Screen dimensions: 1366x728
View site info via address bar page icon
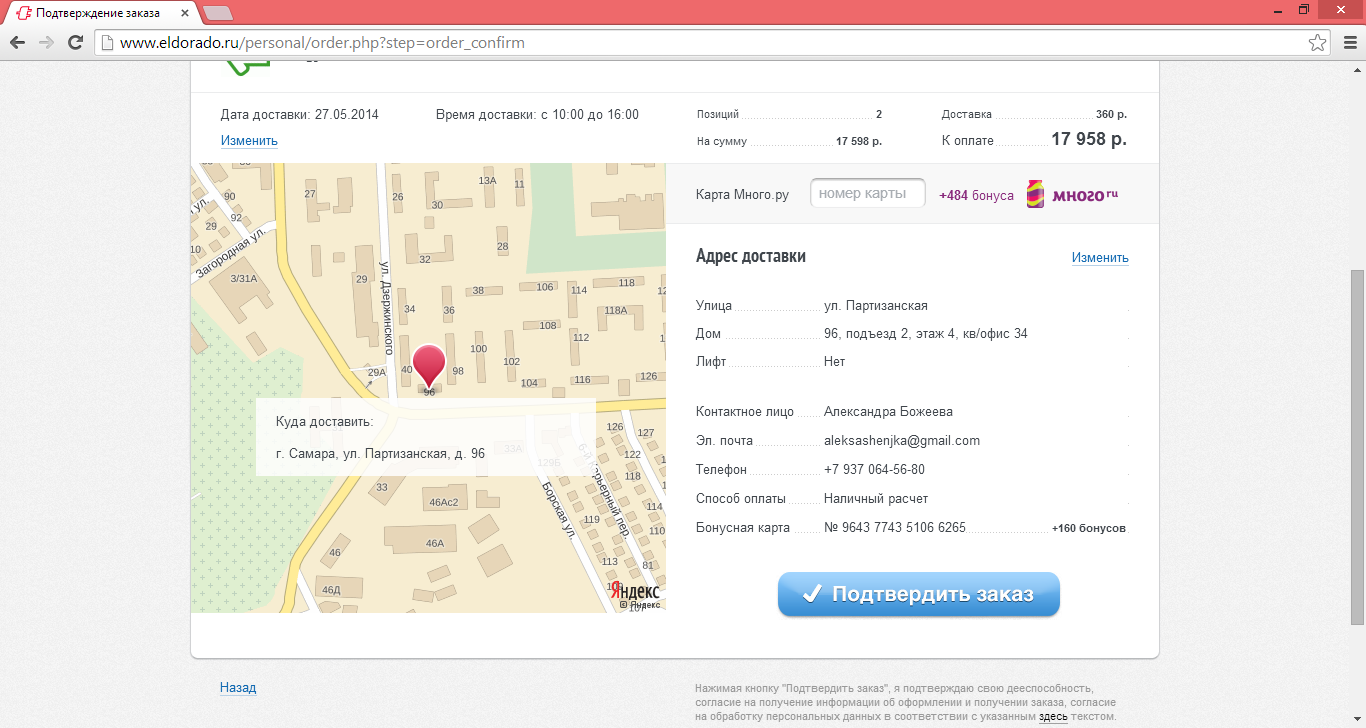click(x=106, y=43)
